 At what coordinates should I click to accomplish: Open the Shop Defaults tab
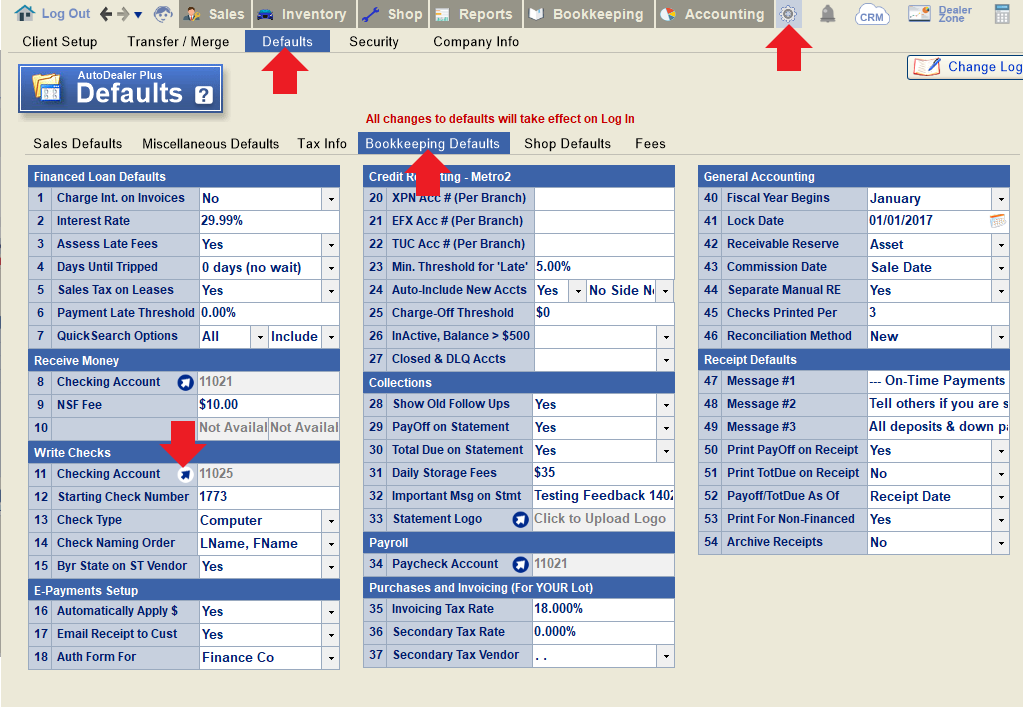568,143
